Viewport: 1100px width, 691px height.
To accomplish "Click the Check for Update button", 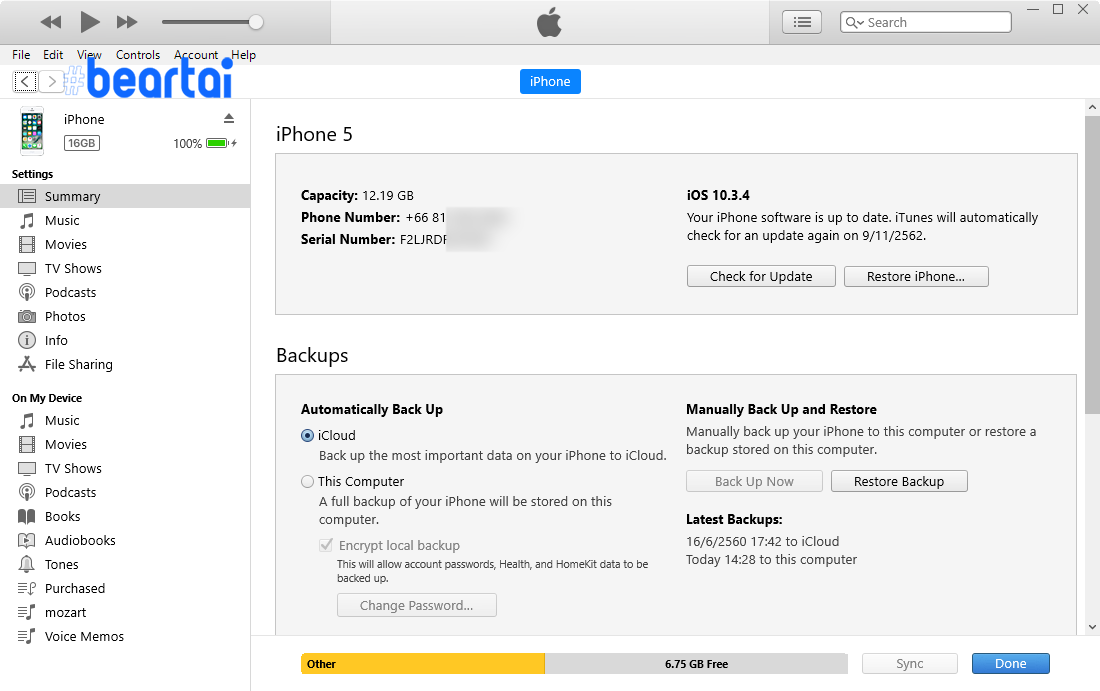I will click(761, 276).
